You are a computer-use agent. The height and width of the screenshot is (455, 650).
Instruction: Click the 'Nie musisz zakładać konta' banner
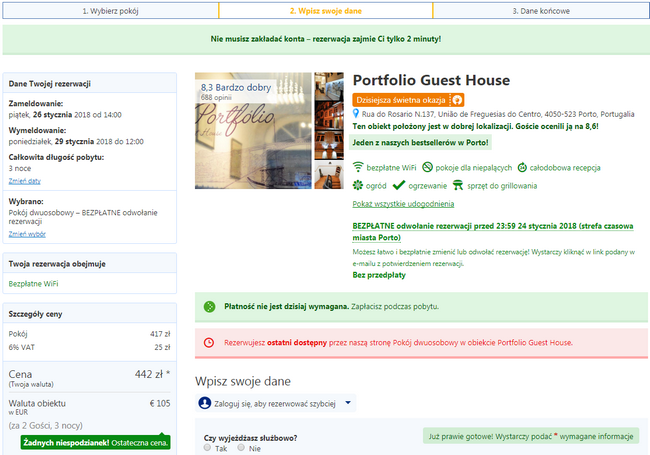point(326,39)
